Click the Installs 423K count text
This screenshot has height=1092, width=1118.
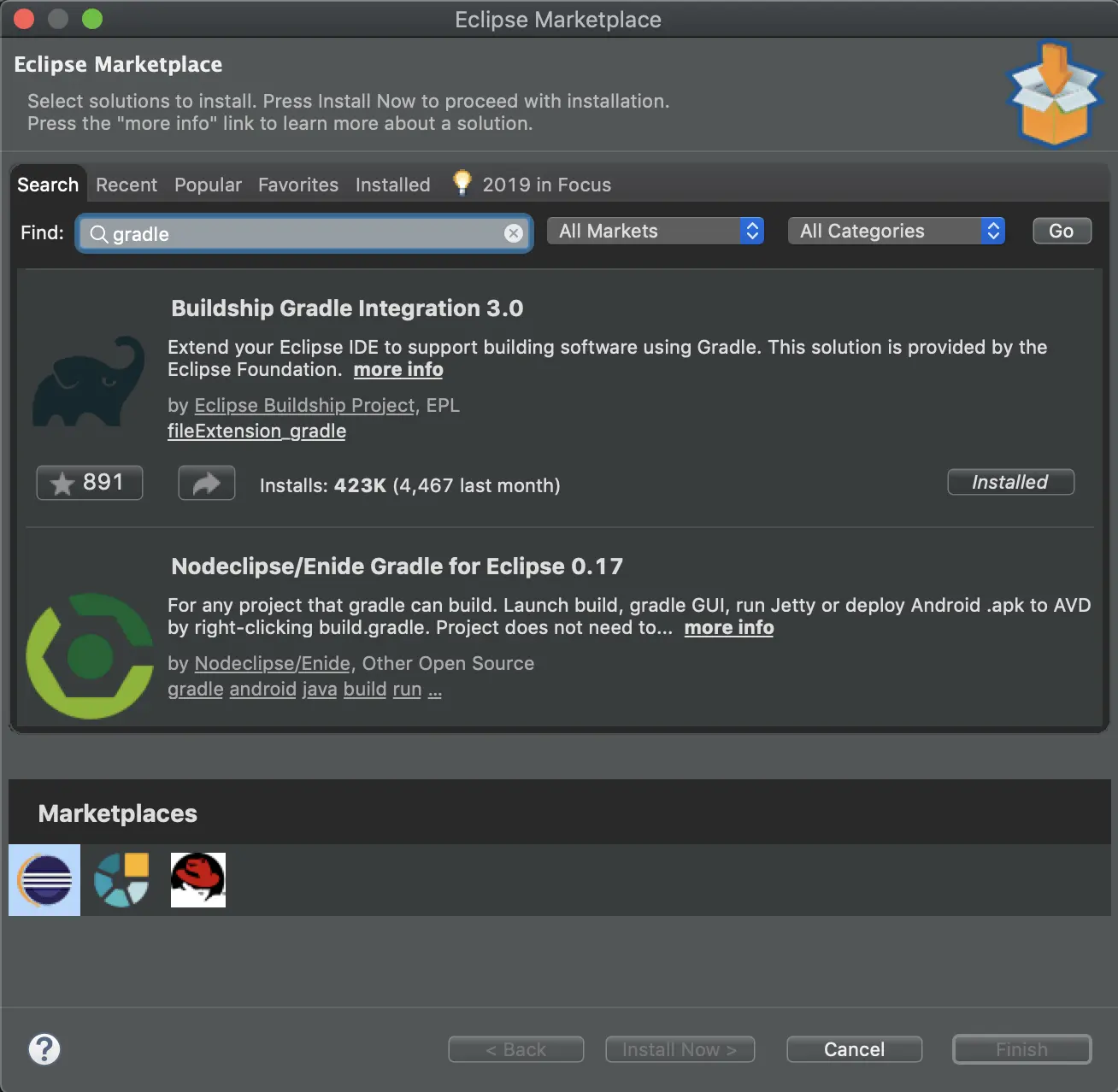(x=410, y=485)
